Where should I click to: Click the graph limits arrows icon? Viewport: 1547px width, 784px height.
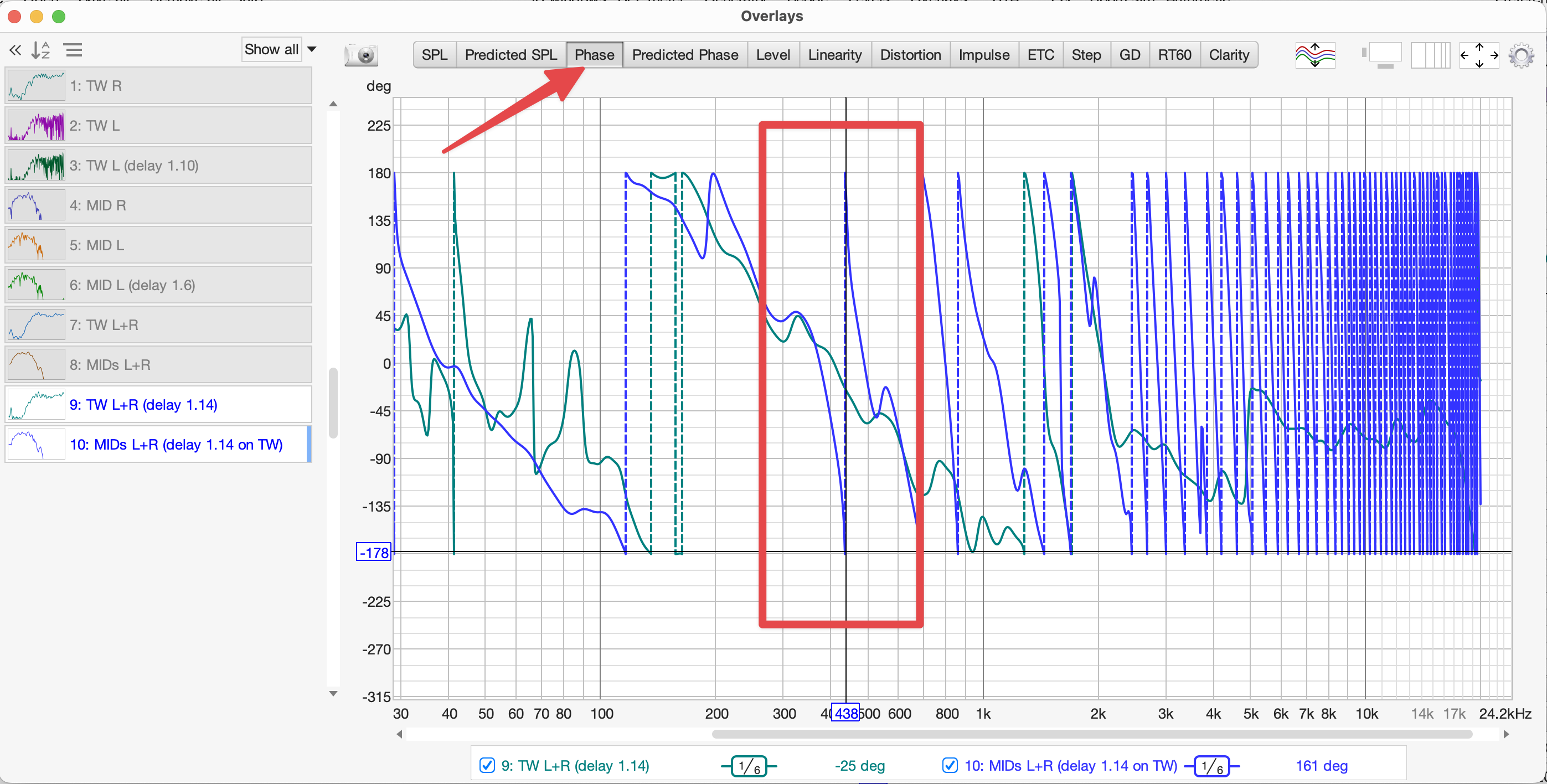[x=1478, y=55]
